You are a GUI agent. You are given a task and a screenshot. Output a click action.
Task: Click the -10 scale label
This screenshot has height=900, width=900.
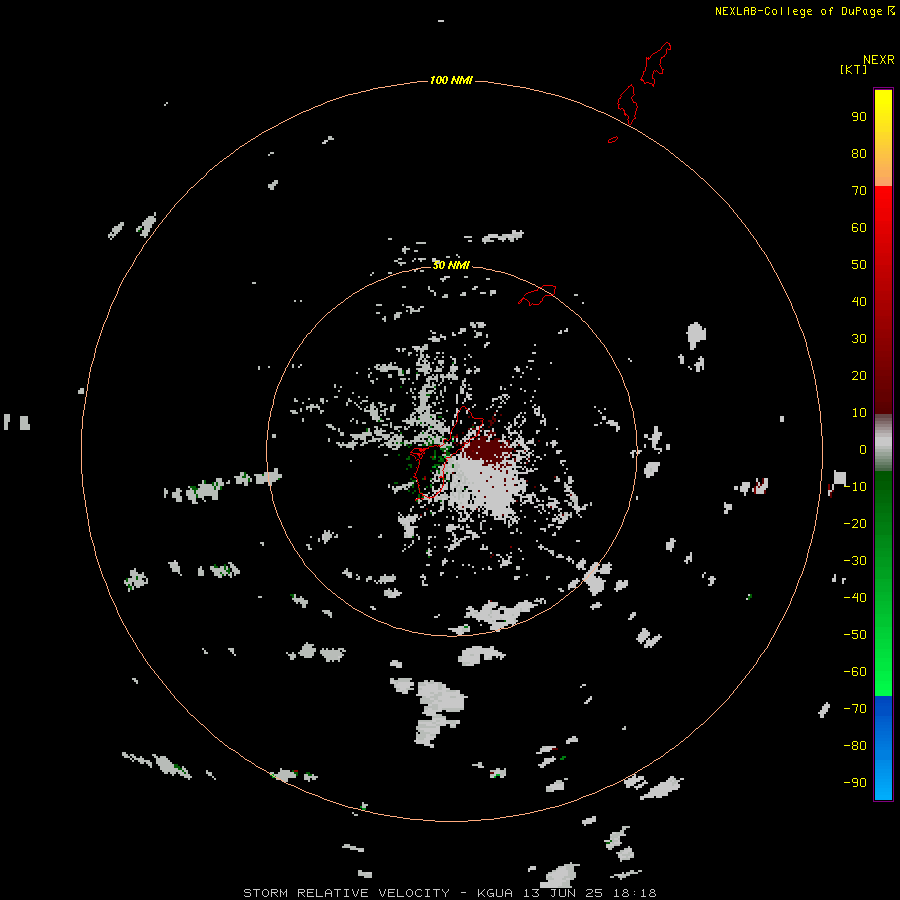coord(855,487)
